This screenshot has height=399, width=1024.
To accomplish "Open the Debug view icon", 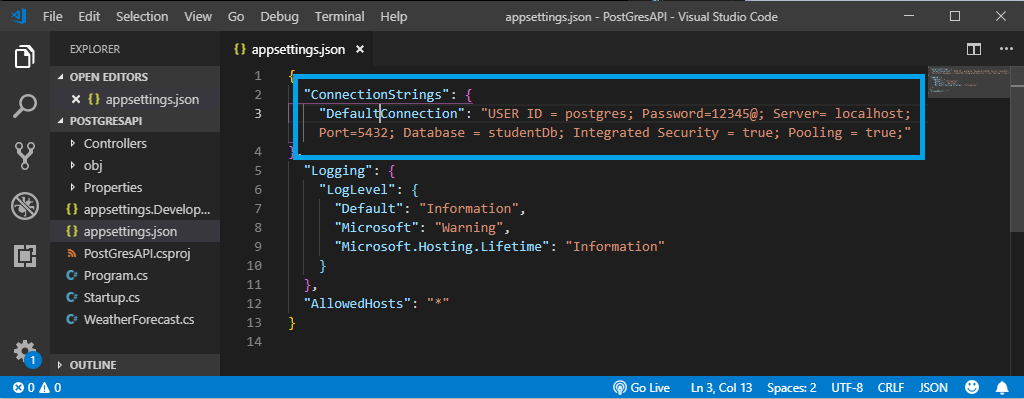I will (x=25, y=206).
